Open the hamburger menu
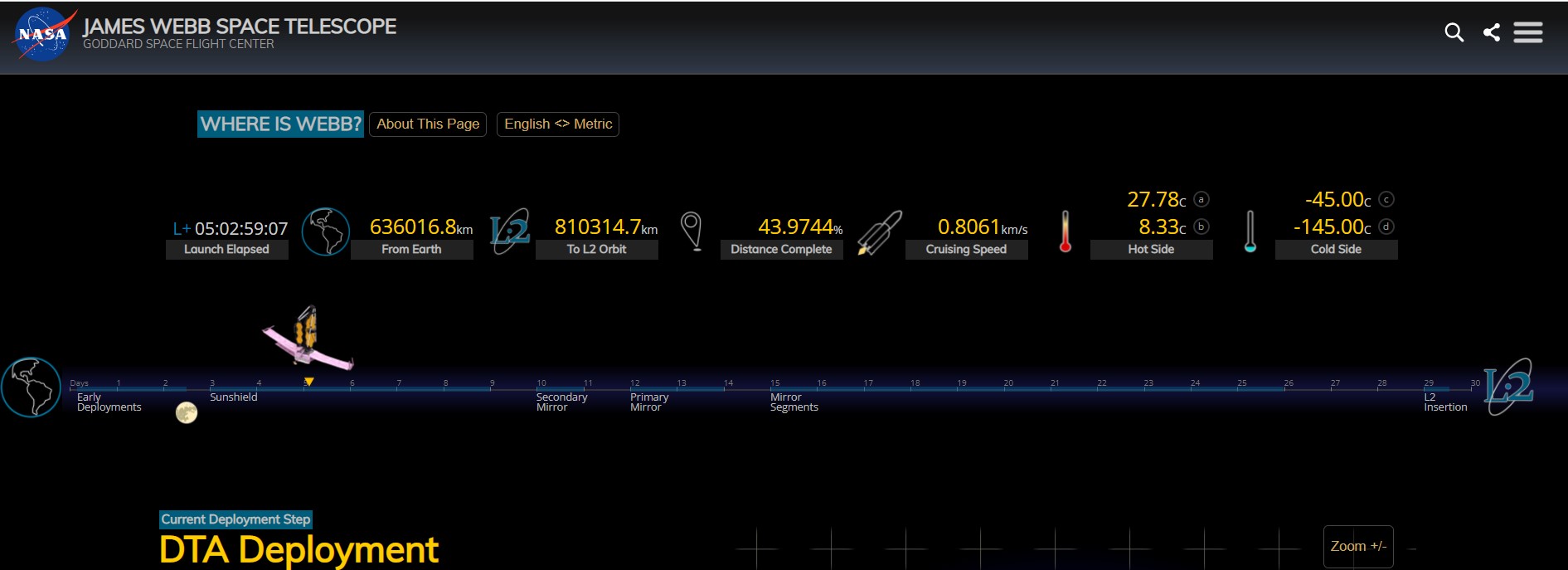 coord(1527,32)
